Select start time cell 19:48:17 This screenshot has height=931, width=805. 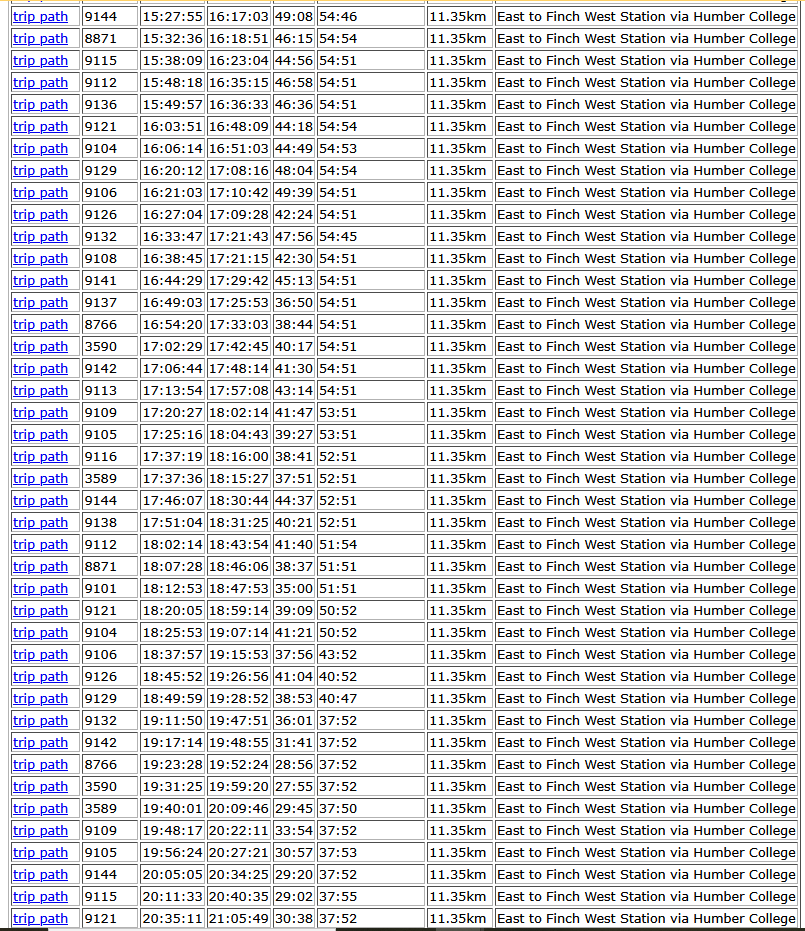coord(172,831)
